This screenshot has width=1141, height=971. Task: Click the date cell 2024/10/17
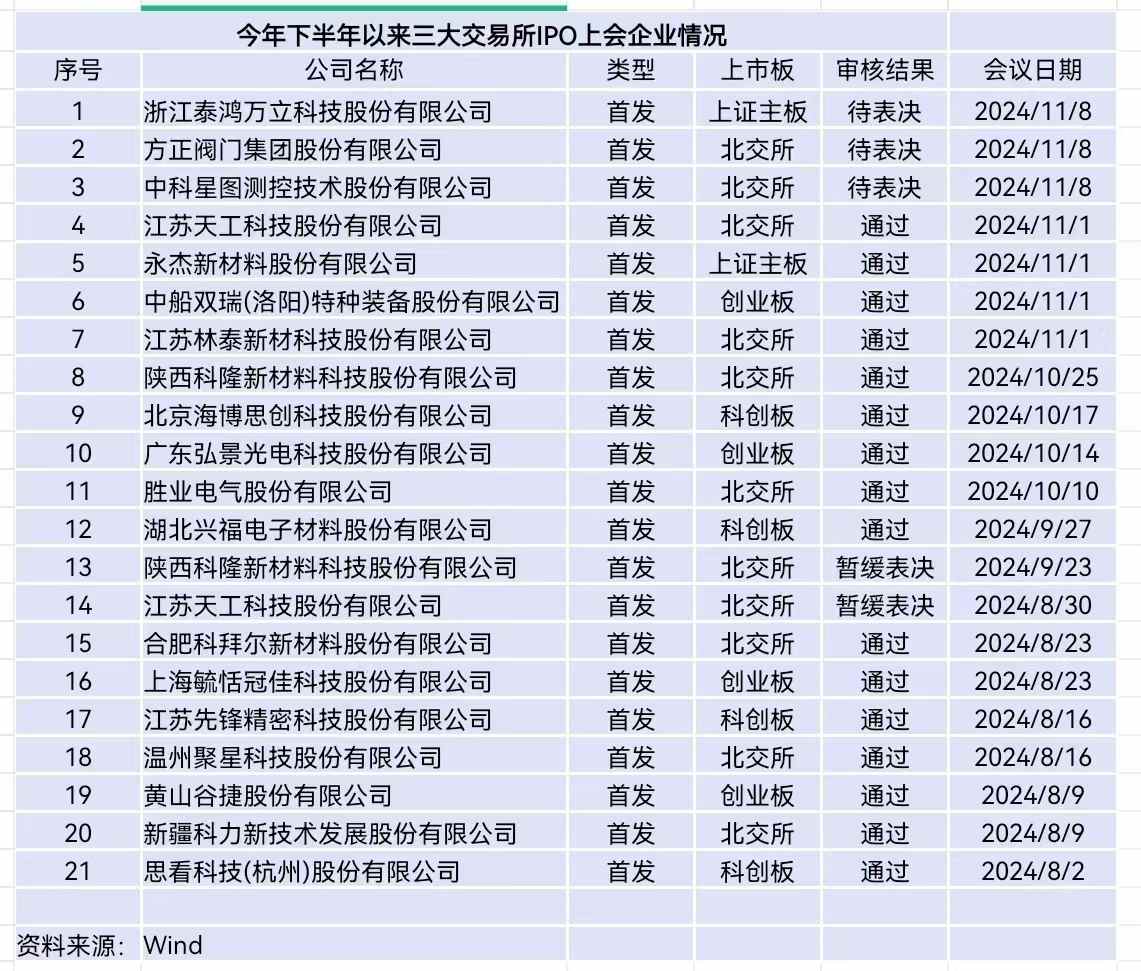point(1033,415)
